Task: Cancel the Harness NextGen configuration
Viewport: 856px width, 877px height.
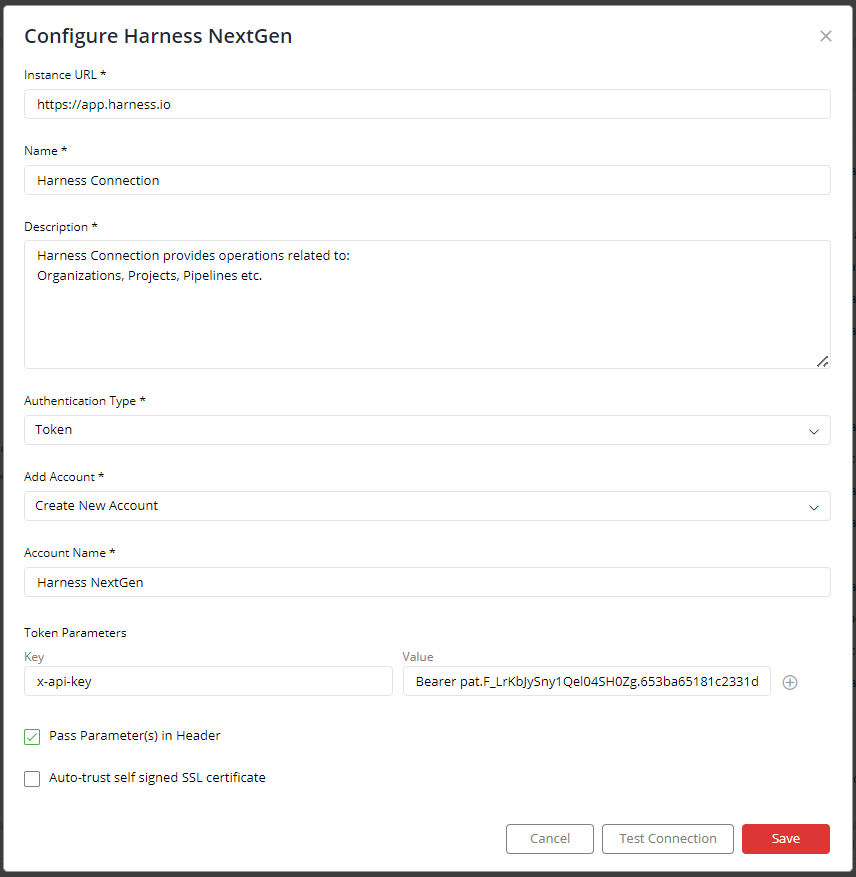Action: pos(549,839)
